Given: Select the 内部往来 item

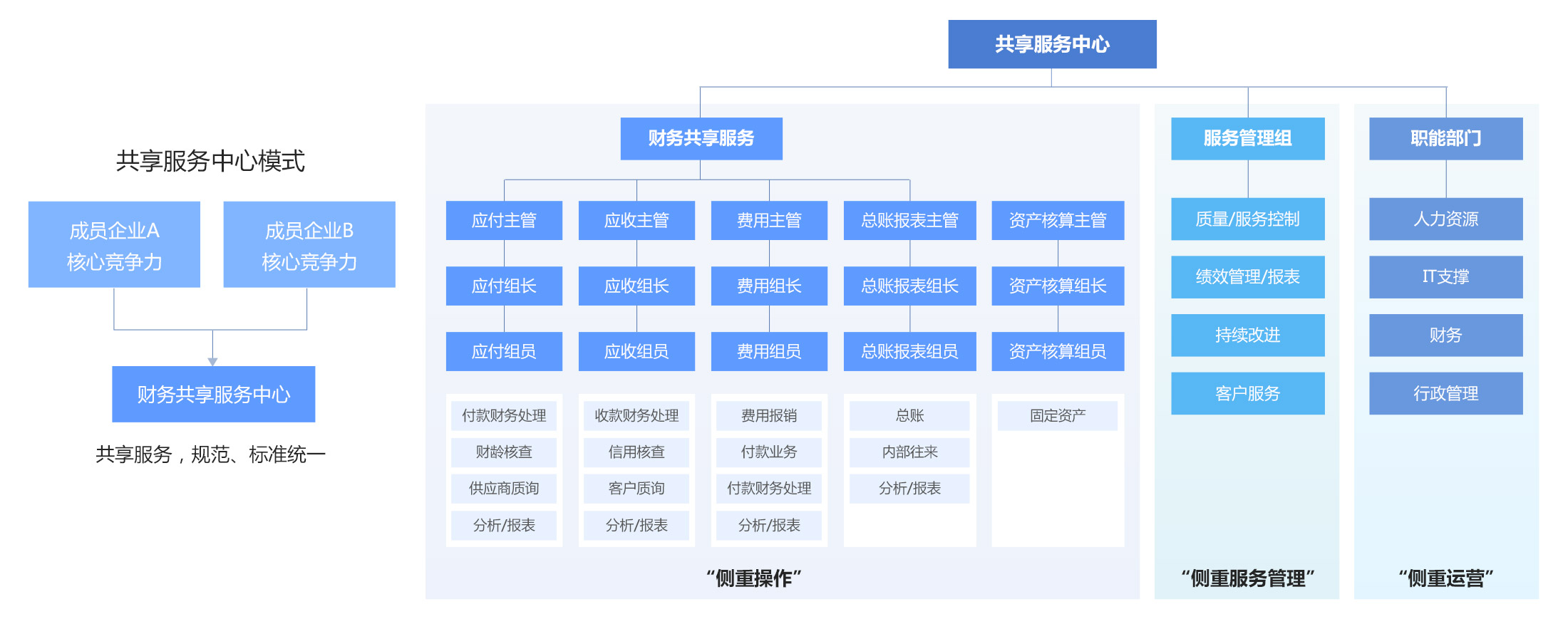Looking at the screenshot, I should [909, 452].
